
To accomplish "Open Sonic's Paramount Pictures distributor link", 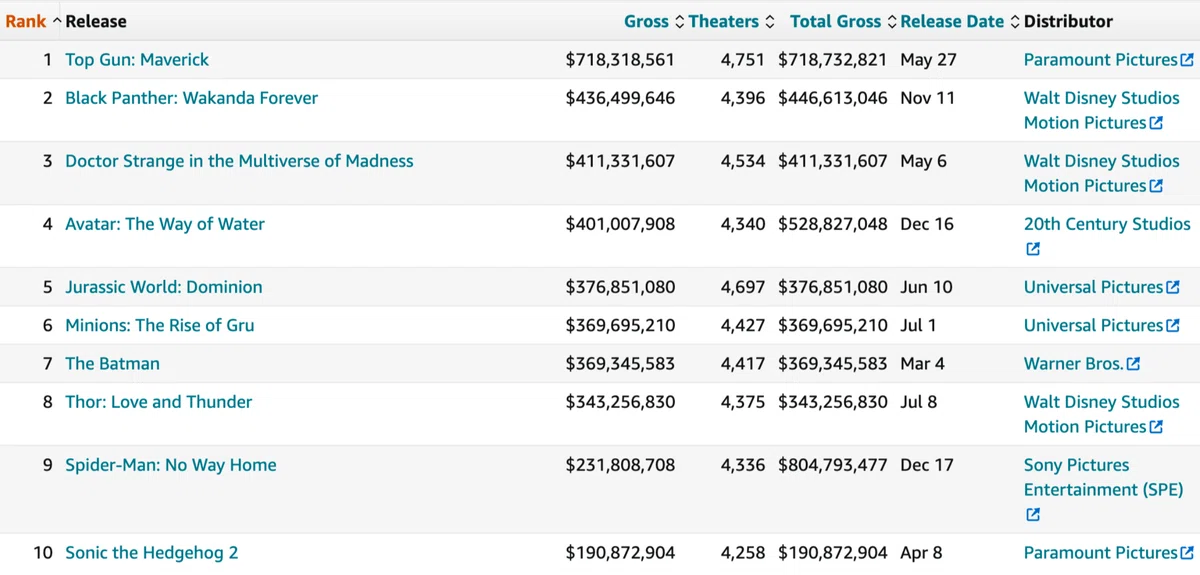I will (1100, 553).
